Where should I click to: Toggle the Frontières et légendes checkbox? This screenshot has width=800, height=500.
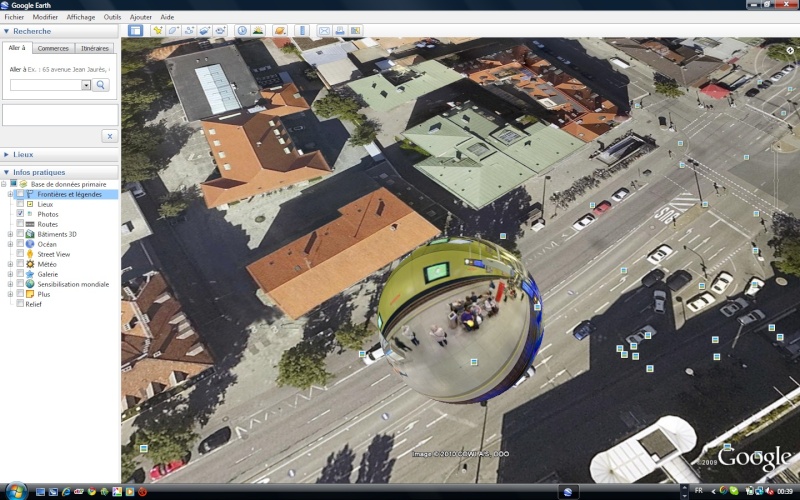20,194
